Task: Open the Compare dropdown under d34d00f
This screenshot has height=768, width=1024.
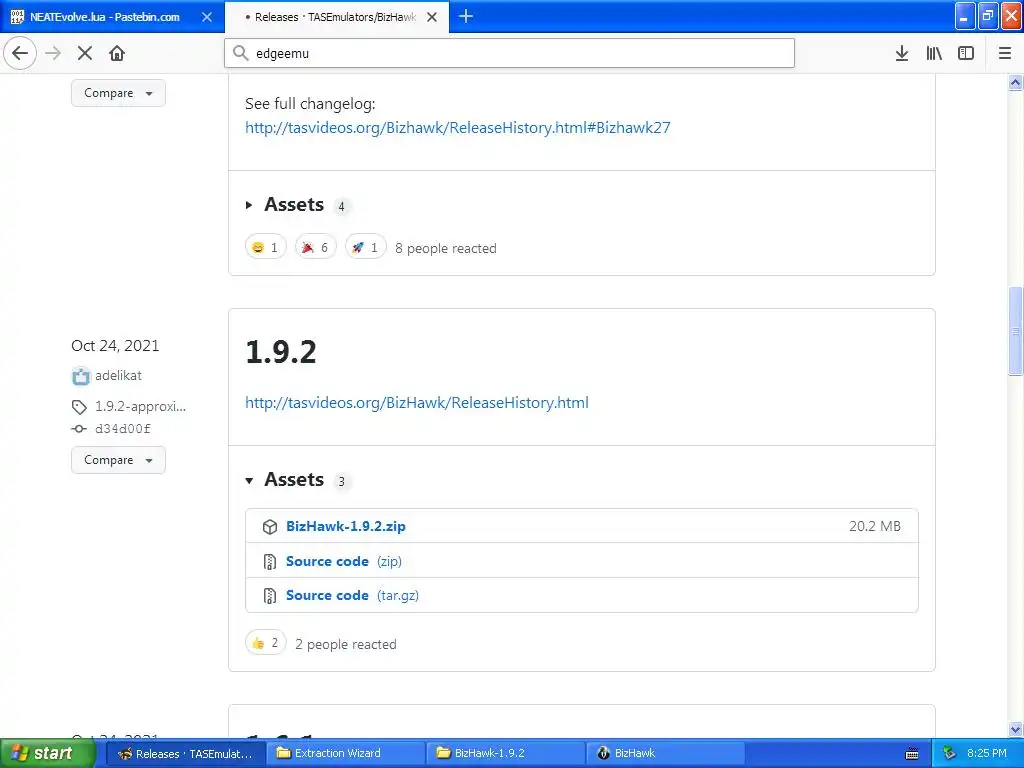Action: (x=118, y=460)
